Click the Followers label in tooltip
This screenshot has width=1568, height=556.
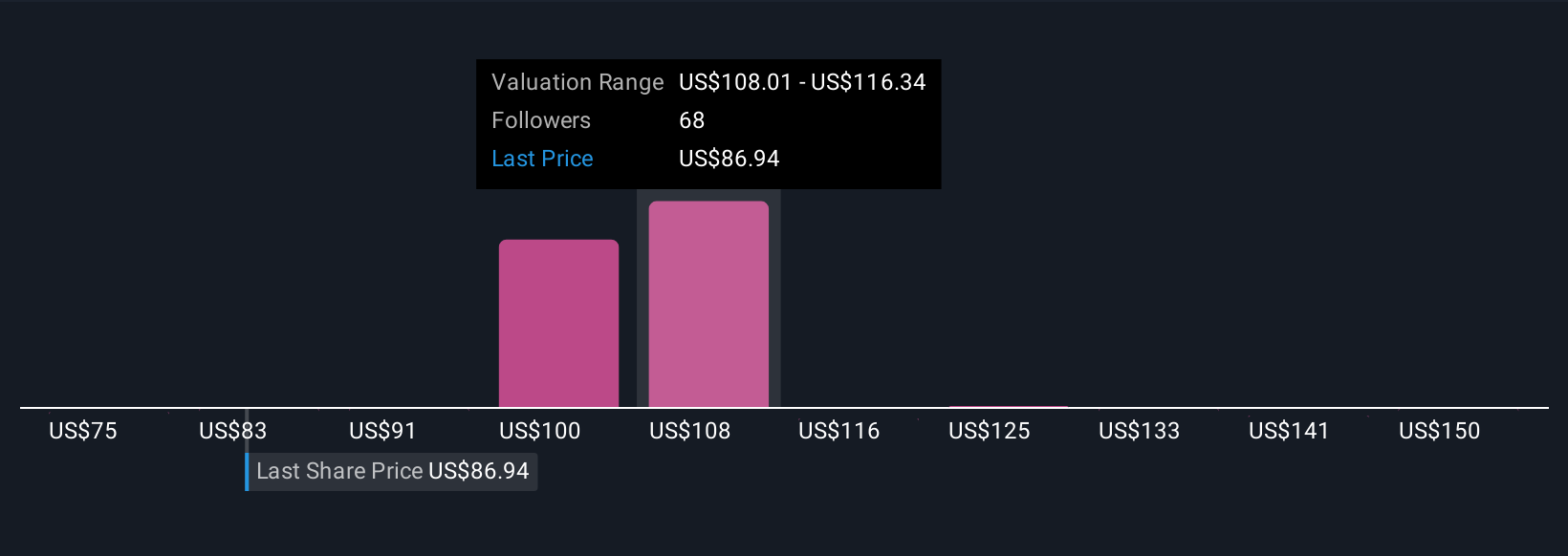(541, 120)
